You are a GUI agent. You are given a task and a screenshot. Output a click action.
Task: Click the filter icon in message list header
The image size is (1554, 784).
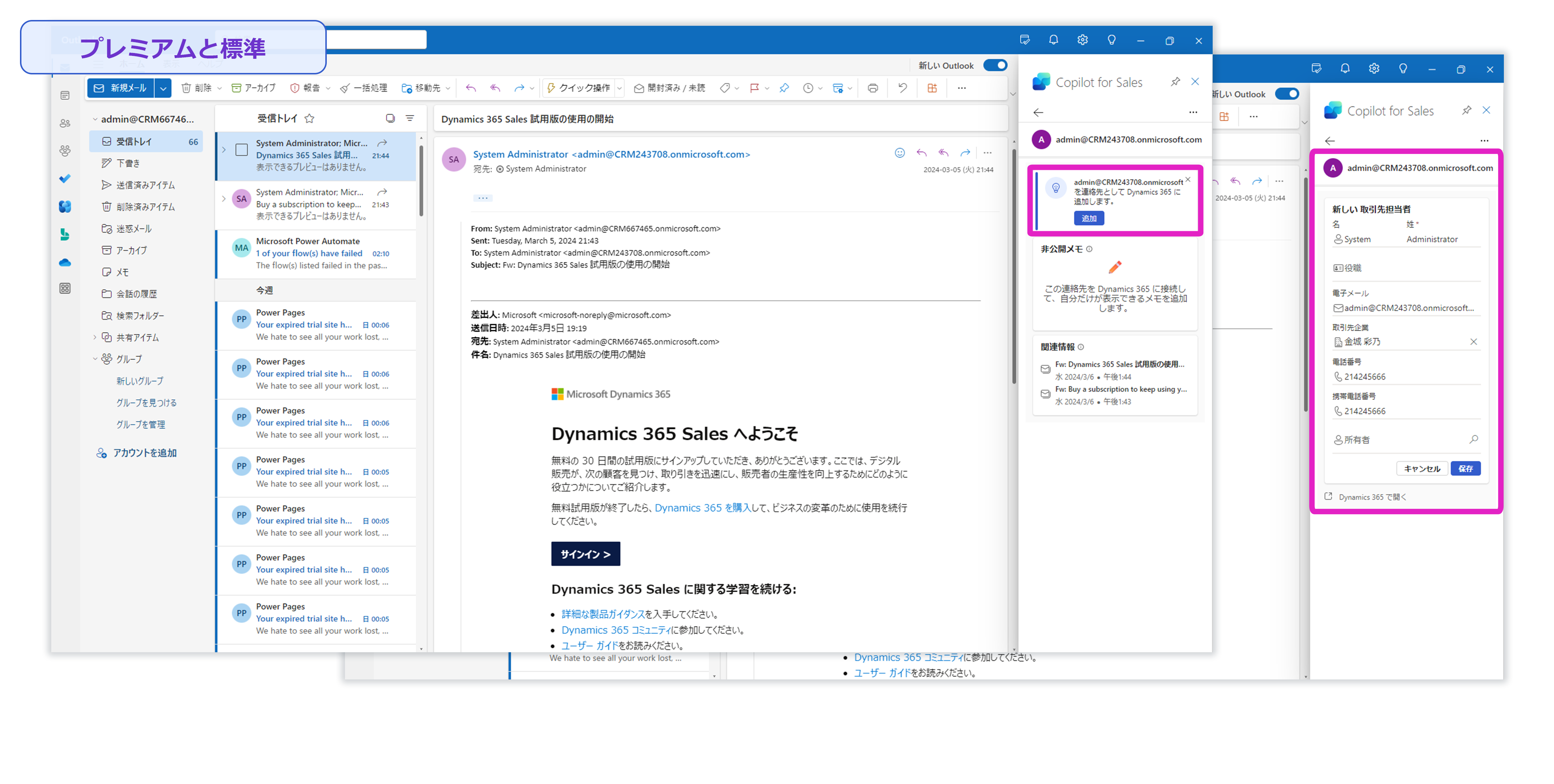[410, 118]
